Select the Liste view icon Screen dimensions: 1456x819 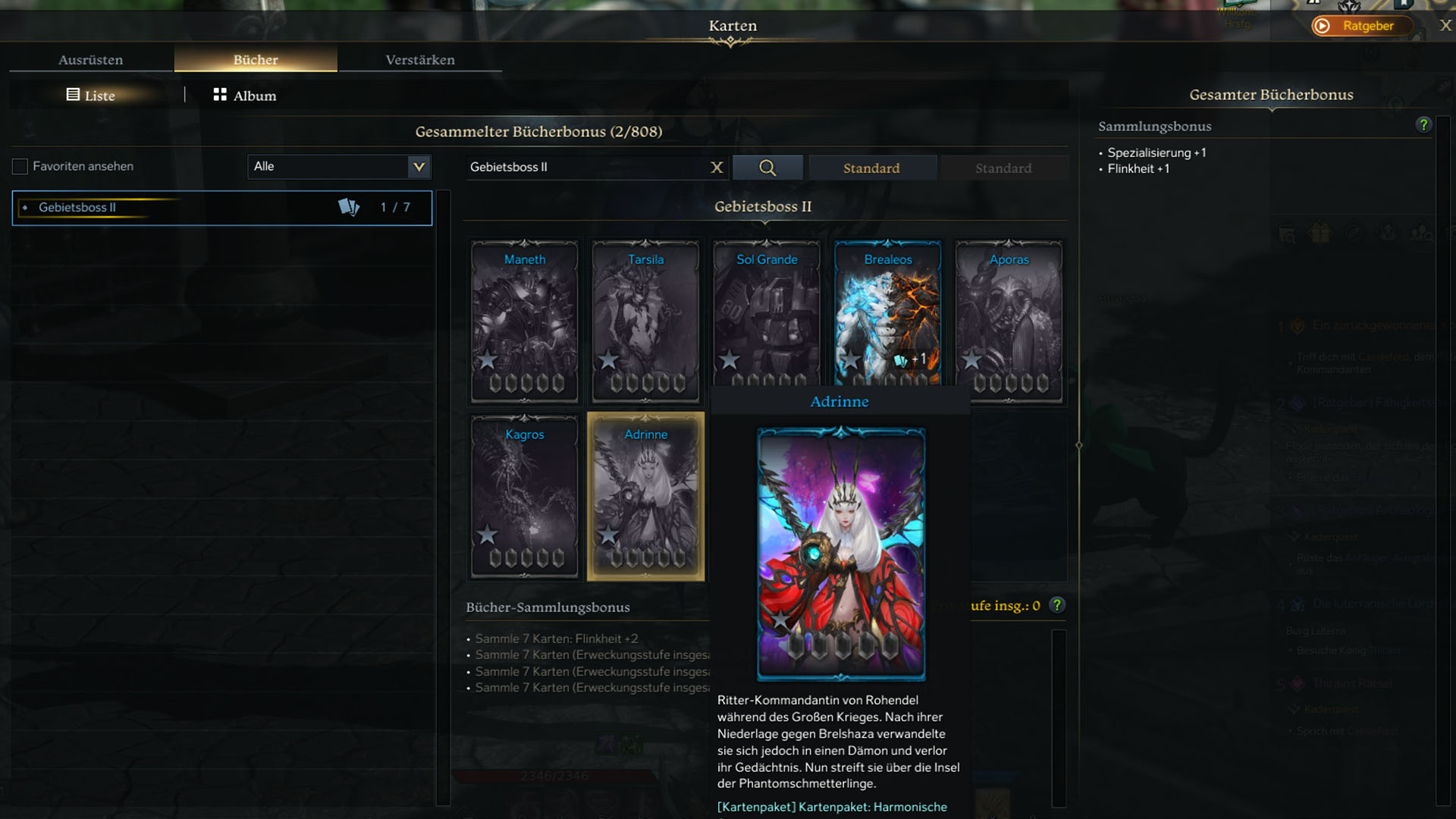click(73, 95)
